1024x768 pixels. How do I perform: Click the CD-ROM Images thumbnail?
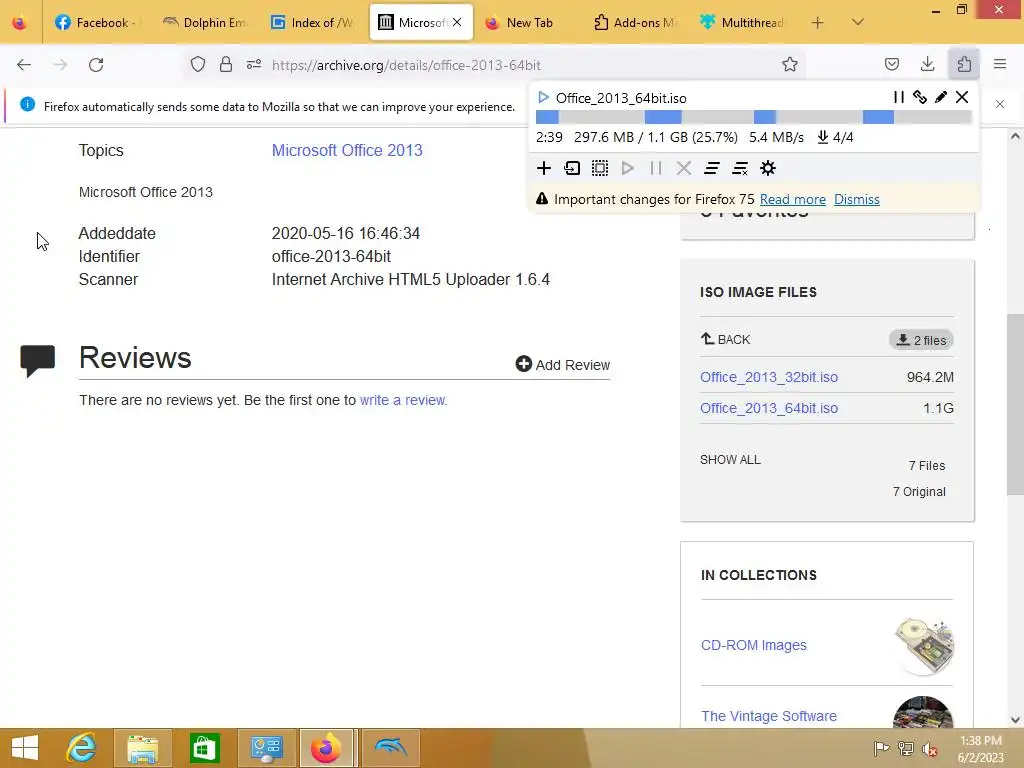click(923, 646)
